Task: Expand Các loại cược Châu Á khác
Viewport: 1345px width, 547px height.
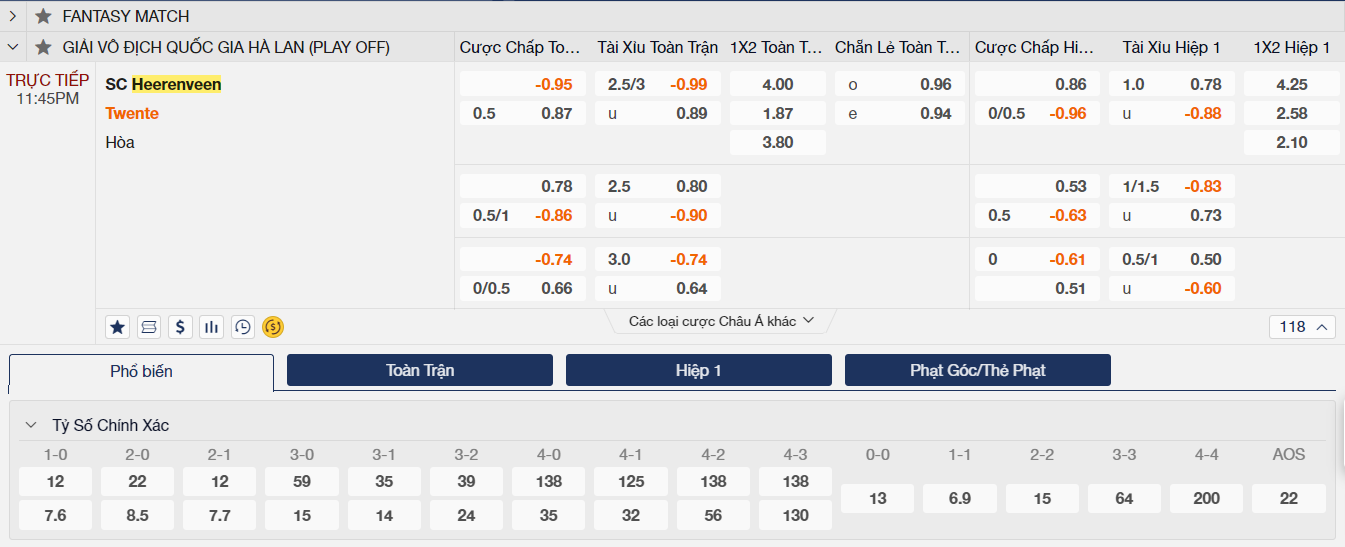Action: [721, 321]
